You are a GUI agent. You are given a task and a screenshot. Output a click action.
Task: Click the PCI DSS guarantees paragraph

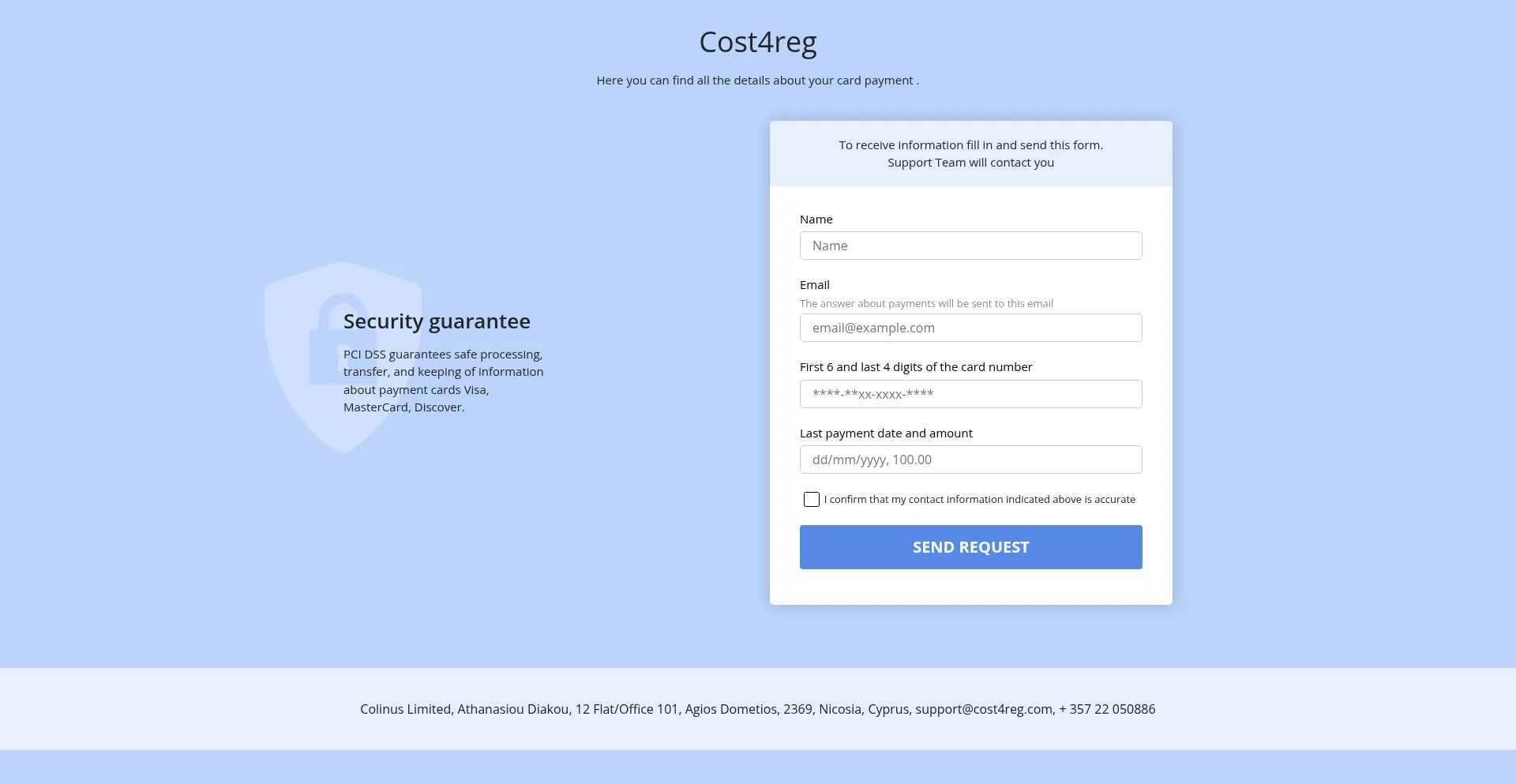pyautogui.click(x=443, y=381)
